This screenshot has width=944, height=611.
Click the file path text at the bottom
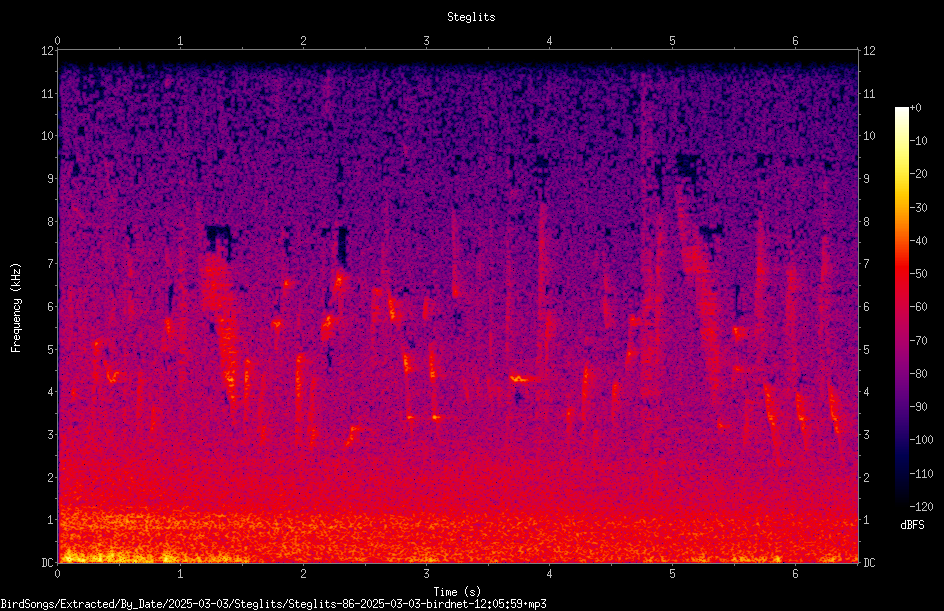tap(273, 604)
